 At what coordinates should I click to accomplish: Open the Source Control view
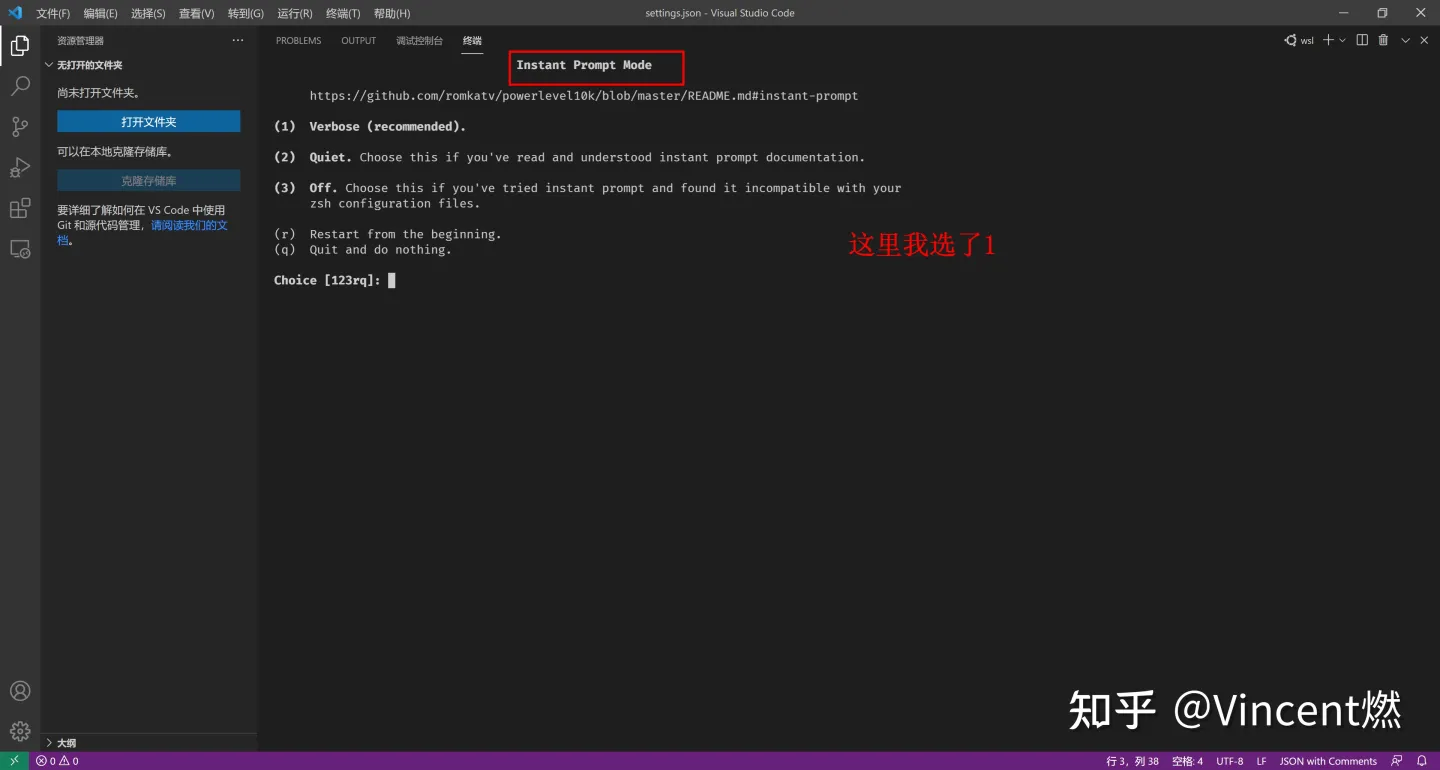[x=20, y=127]
